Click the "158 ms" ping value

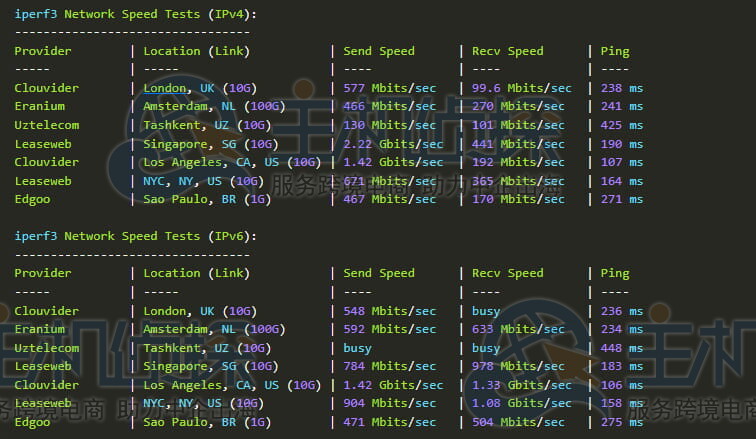[622, 403]
